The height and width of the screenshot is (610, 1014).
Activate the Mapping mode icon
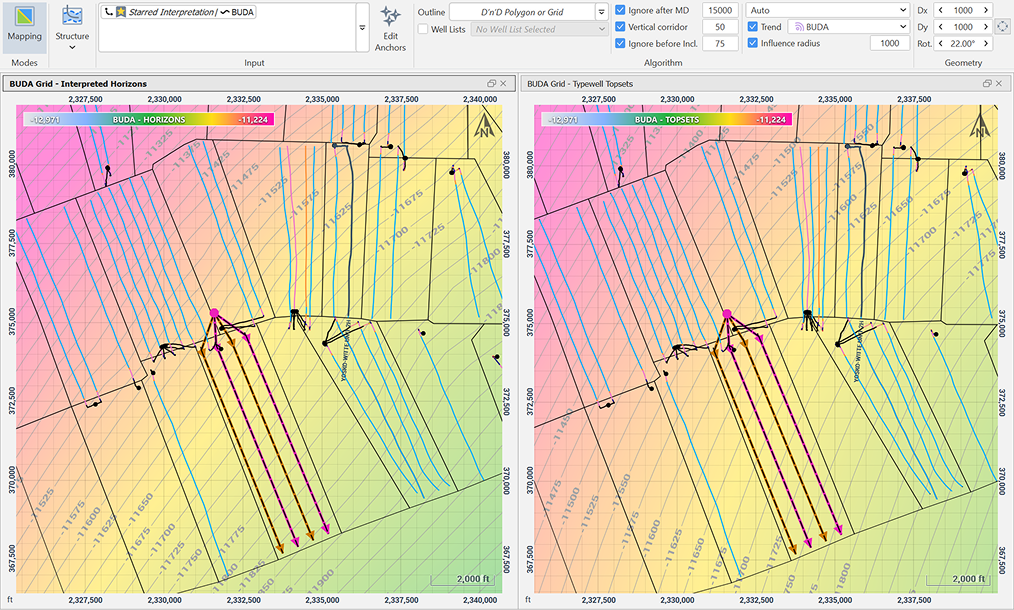click(25, 17)
